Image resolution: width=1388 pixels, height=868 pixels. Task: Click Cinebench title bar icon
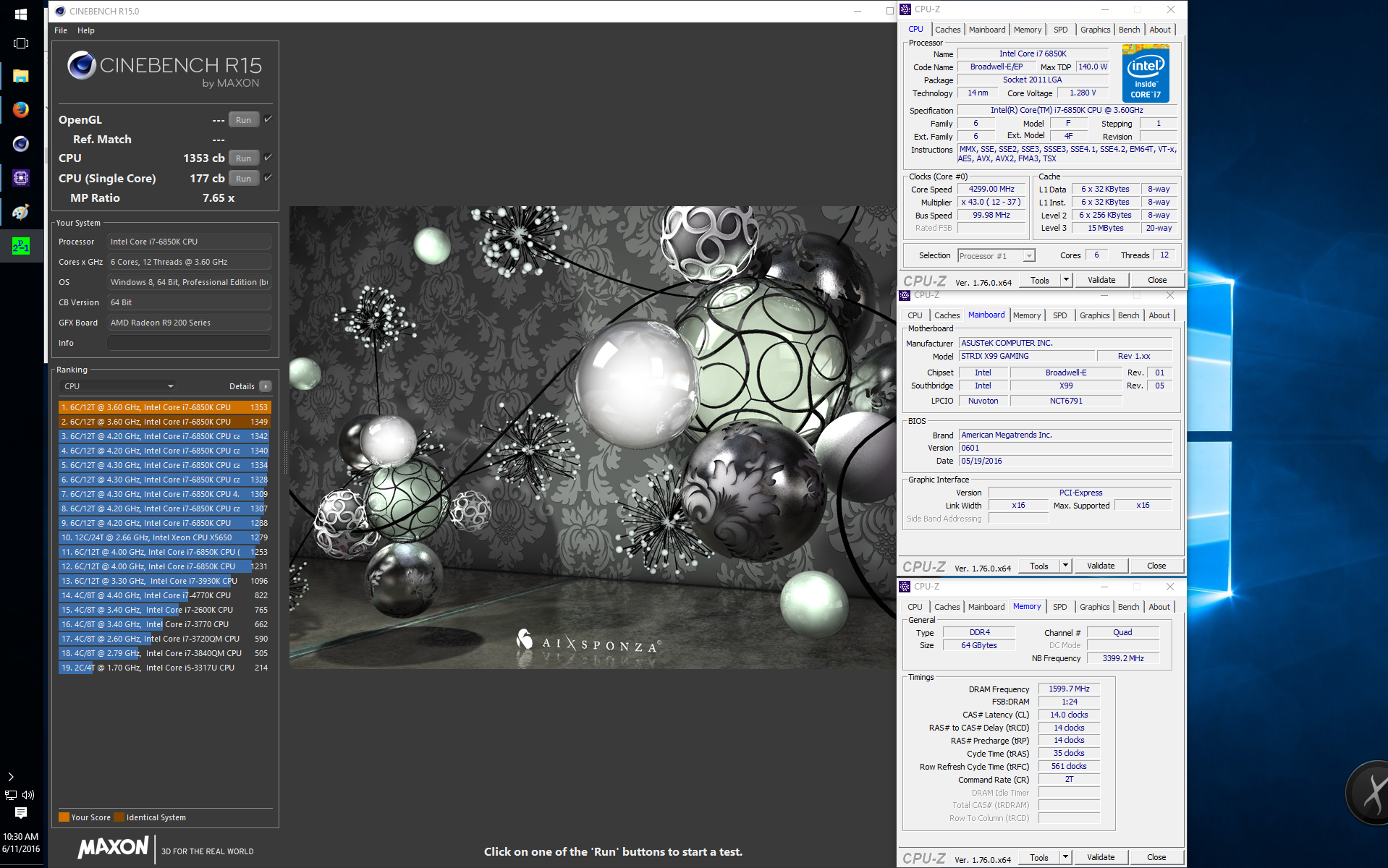pyautogui.click(x=60, y=11)
